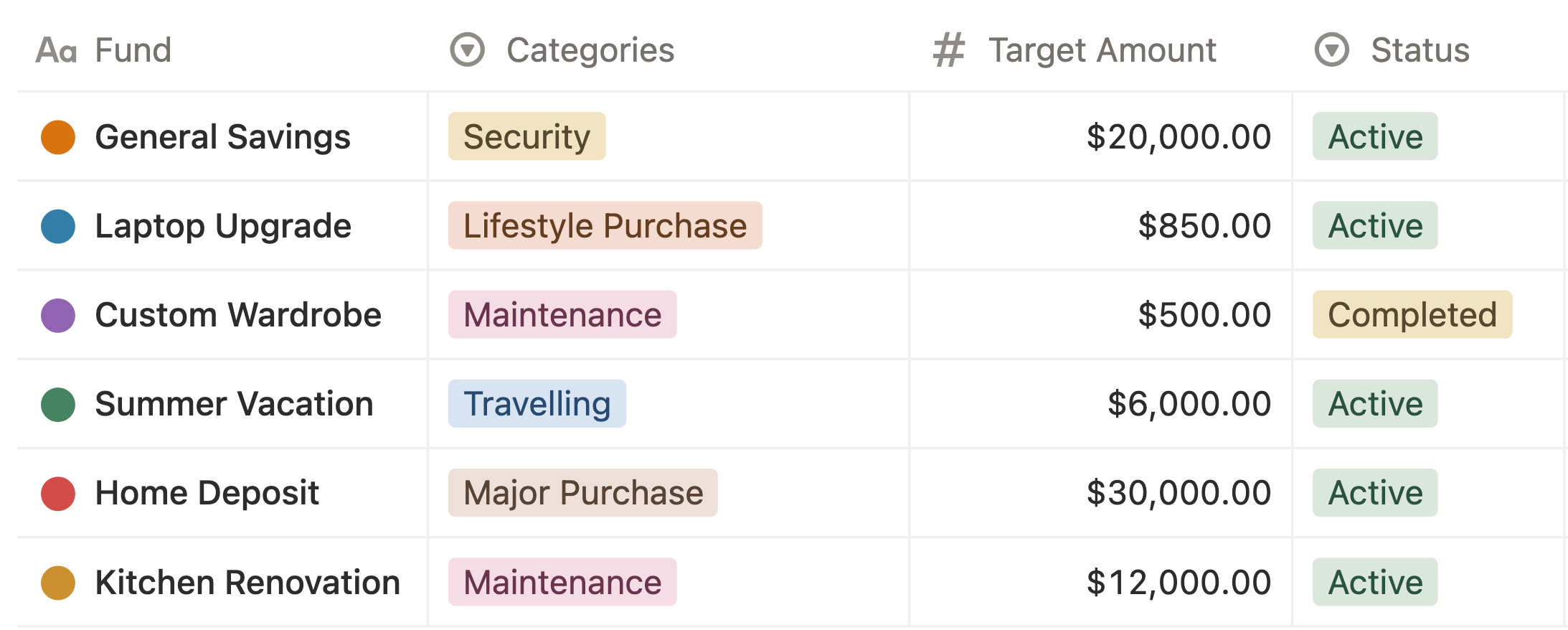This screenshot has height=630, width=1568.
Task: Click the purple Custom Wardrobe page icon
Action: coord(58,315)
